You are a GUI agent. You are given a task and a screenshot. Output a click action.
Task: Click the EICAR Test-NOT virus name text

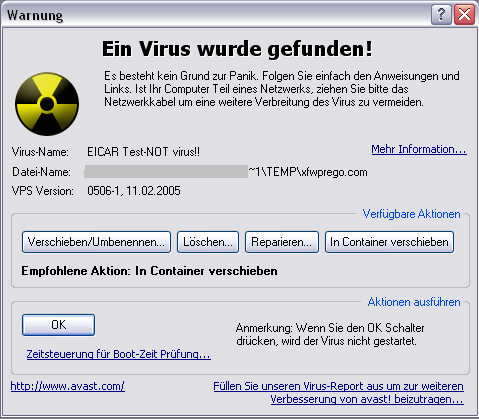[144, 152]
